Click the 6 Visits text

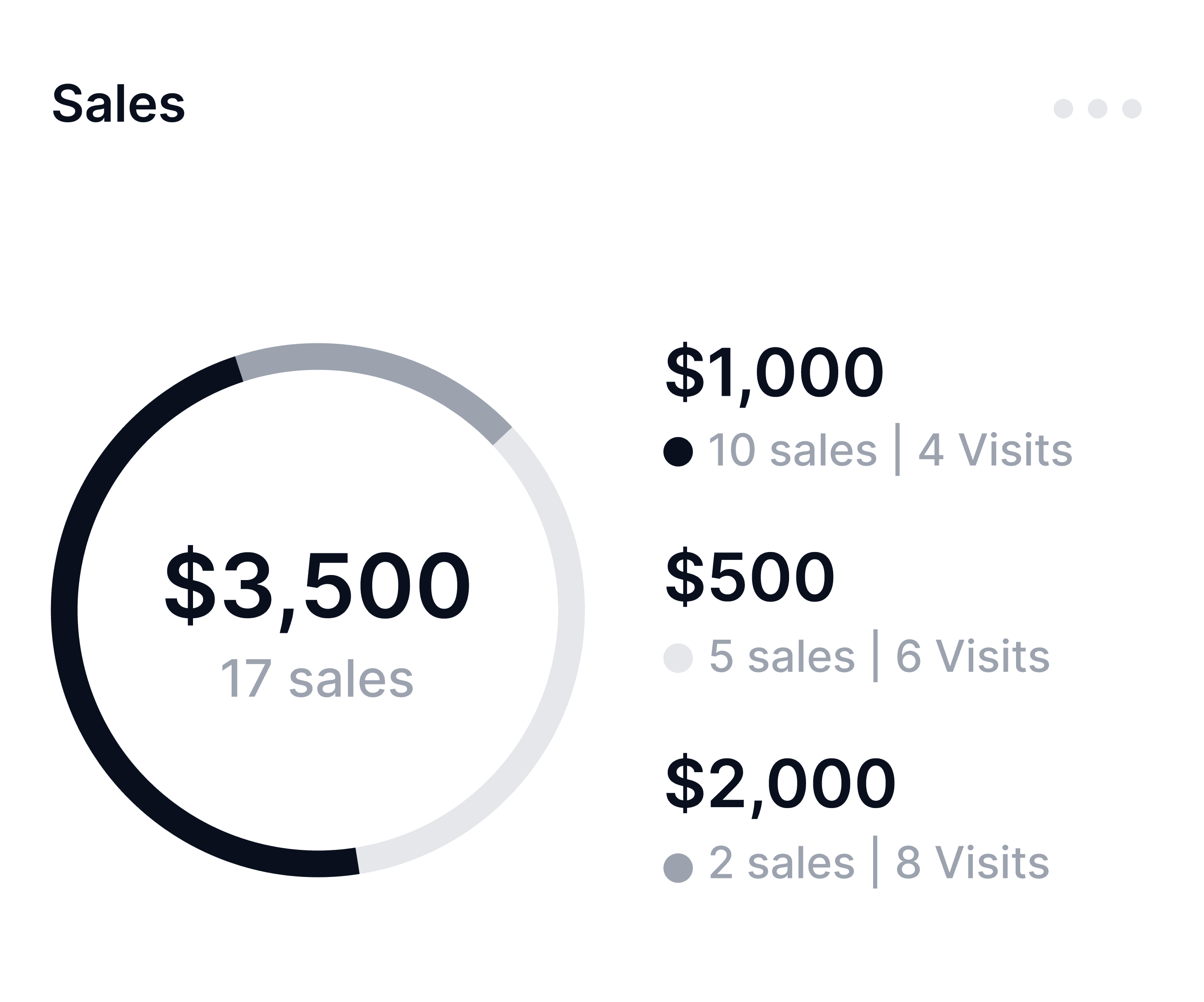click(x=972, y=656)
